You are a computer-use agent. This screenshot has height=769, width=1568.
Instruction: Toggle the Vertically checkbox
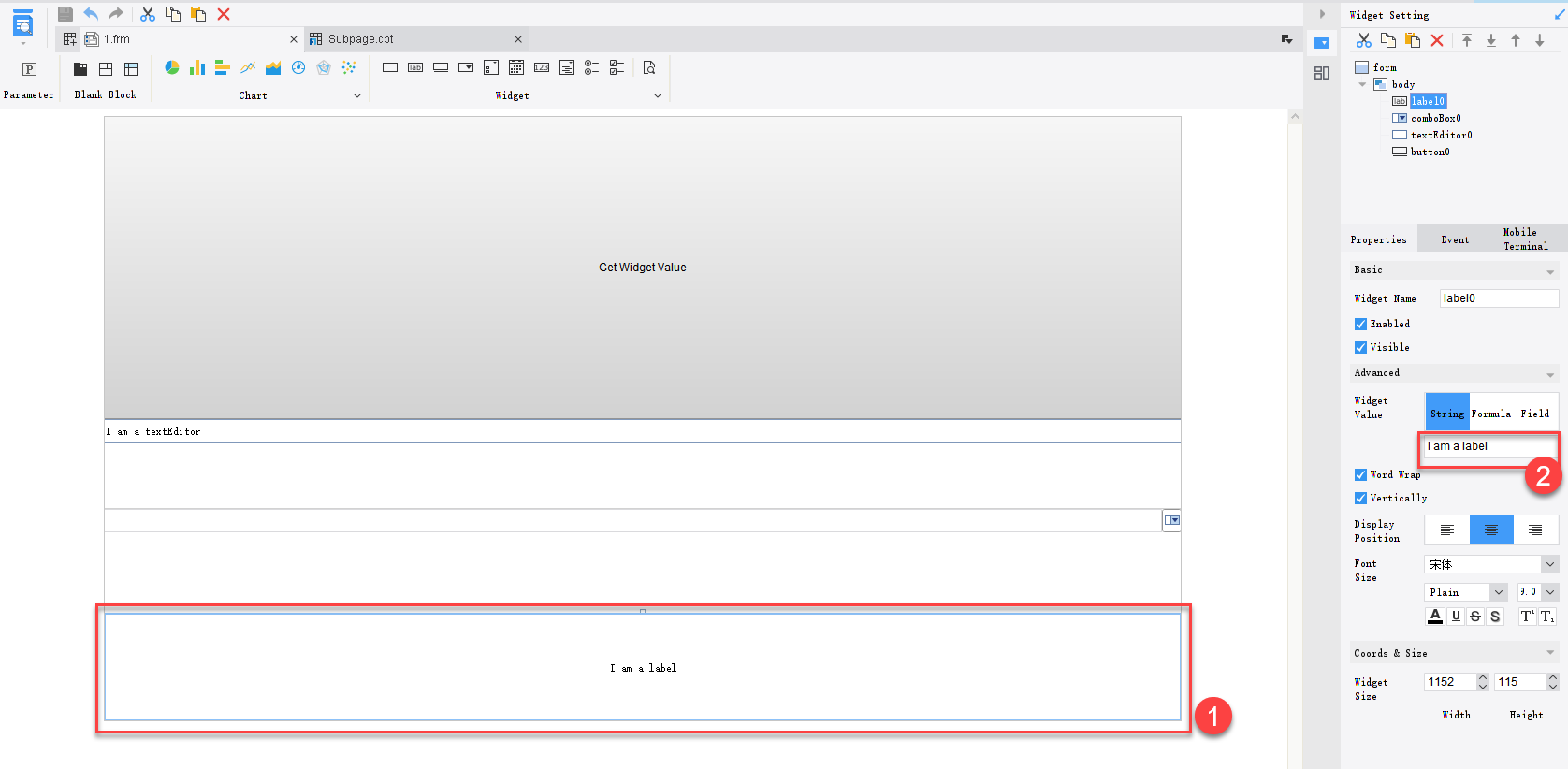coord(1360,498)
